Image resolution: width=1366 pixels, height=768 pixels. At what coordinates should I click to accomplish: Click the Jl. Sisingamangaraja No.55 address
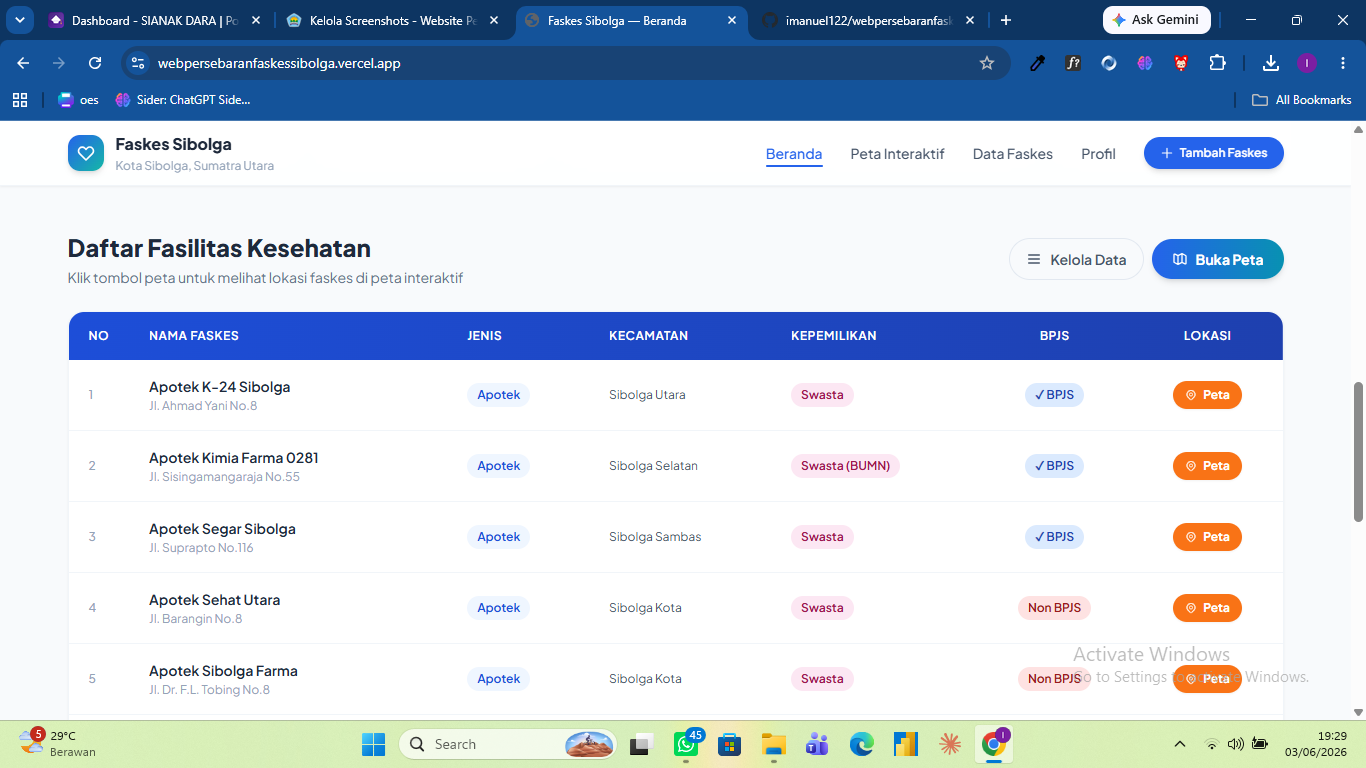[224, 477]
